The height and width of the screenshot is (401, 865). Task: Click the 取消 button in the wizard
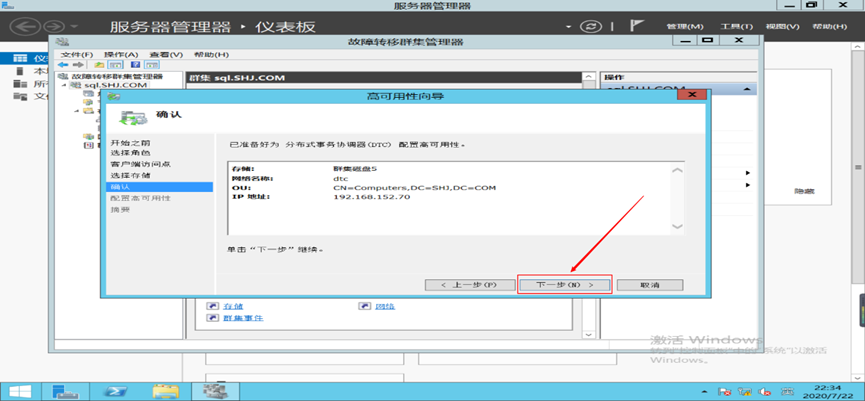pos(650,285)
